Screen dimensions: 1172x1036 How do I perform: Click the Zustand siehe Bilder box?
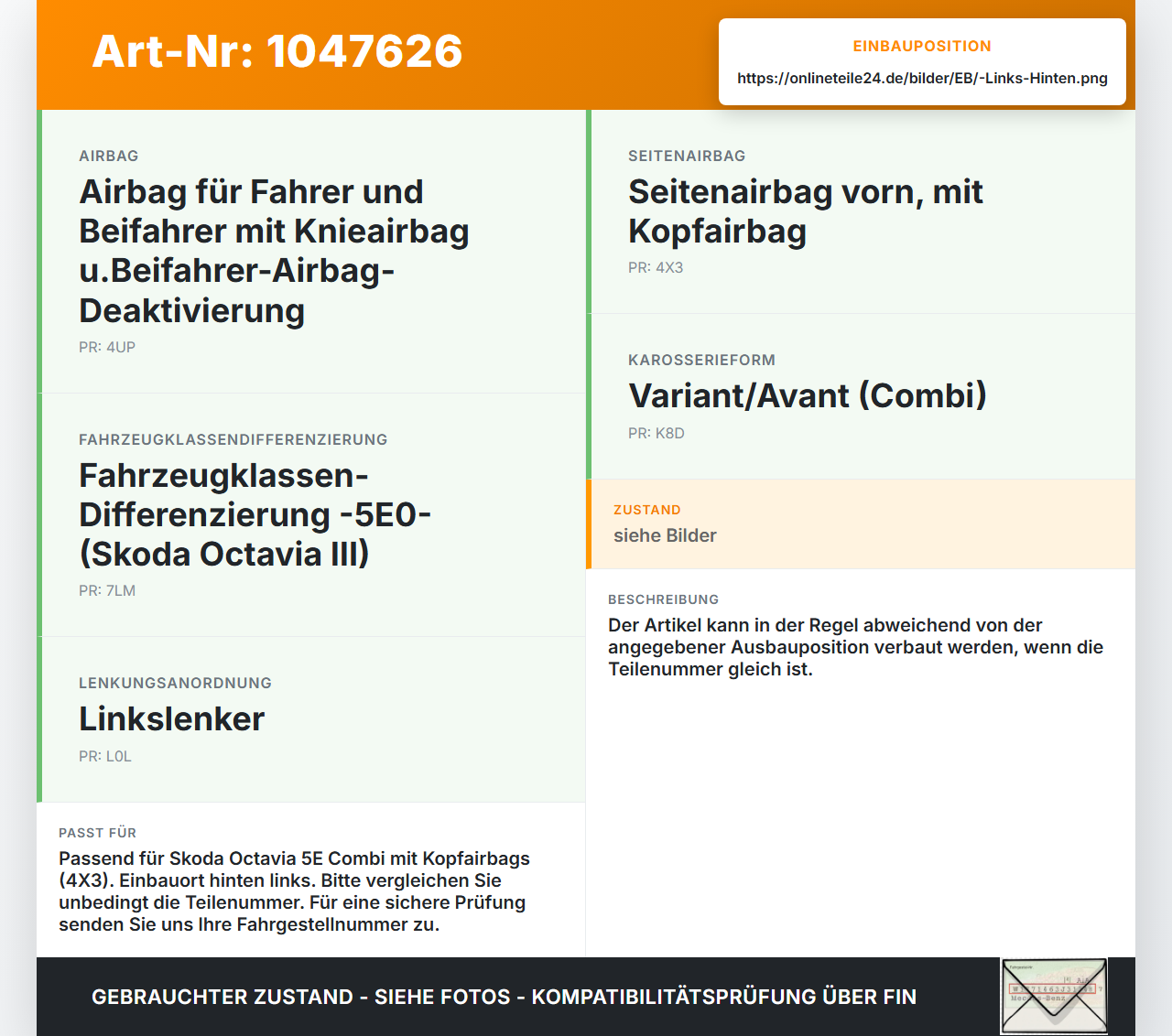[861, 523]
